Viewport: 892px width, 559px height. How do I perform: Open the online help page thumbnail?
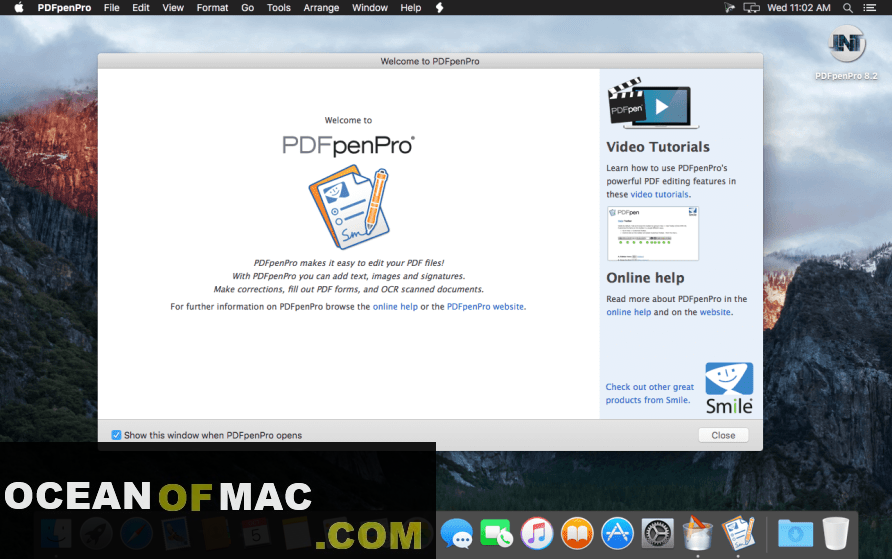[x=653, y=233]
